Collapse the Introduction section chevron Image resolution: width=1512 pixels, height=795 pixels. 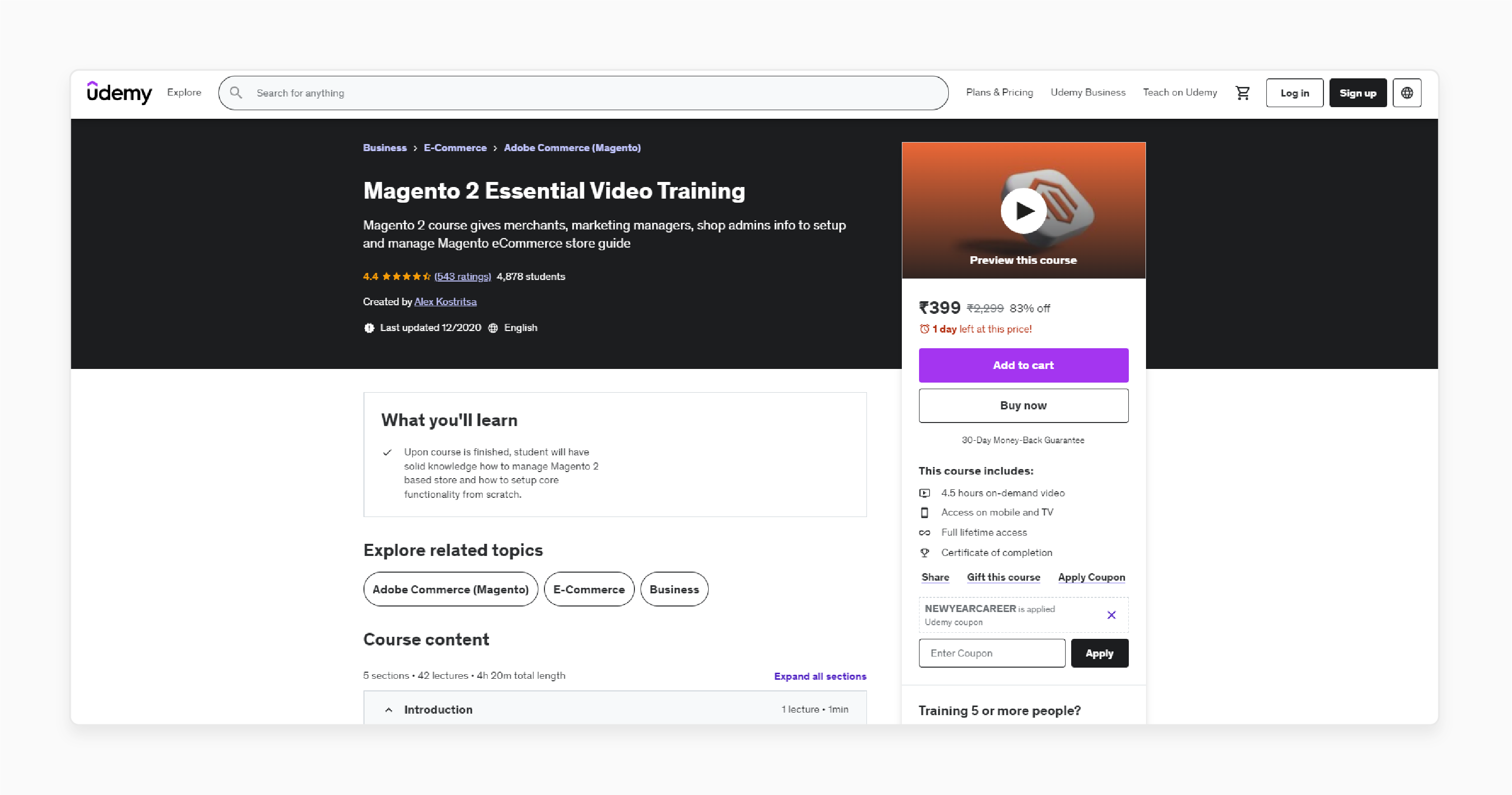389,710
